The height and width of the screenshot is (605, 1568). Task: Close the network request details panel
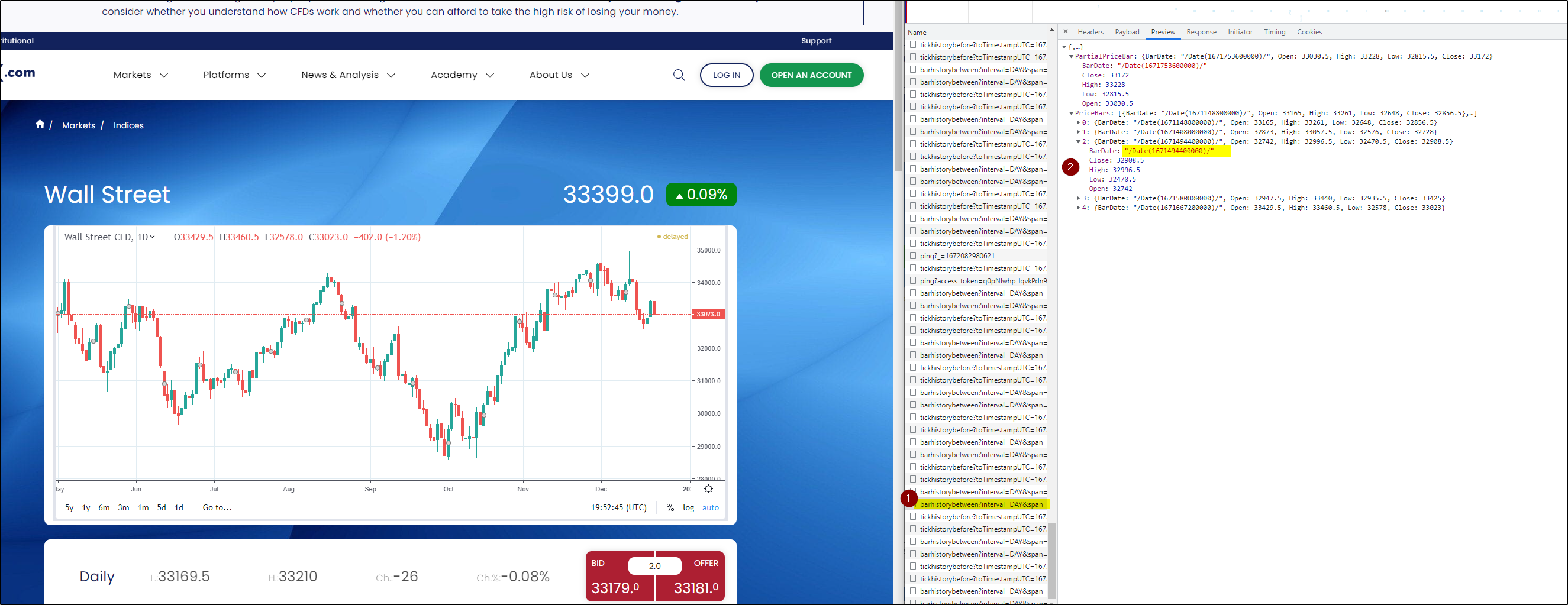(1065, 32)
